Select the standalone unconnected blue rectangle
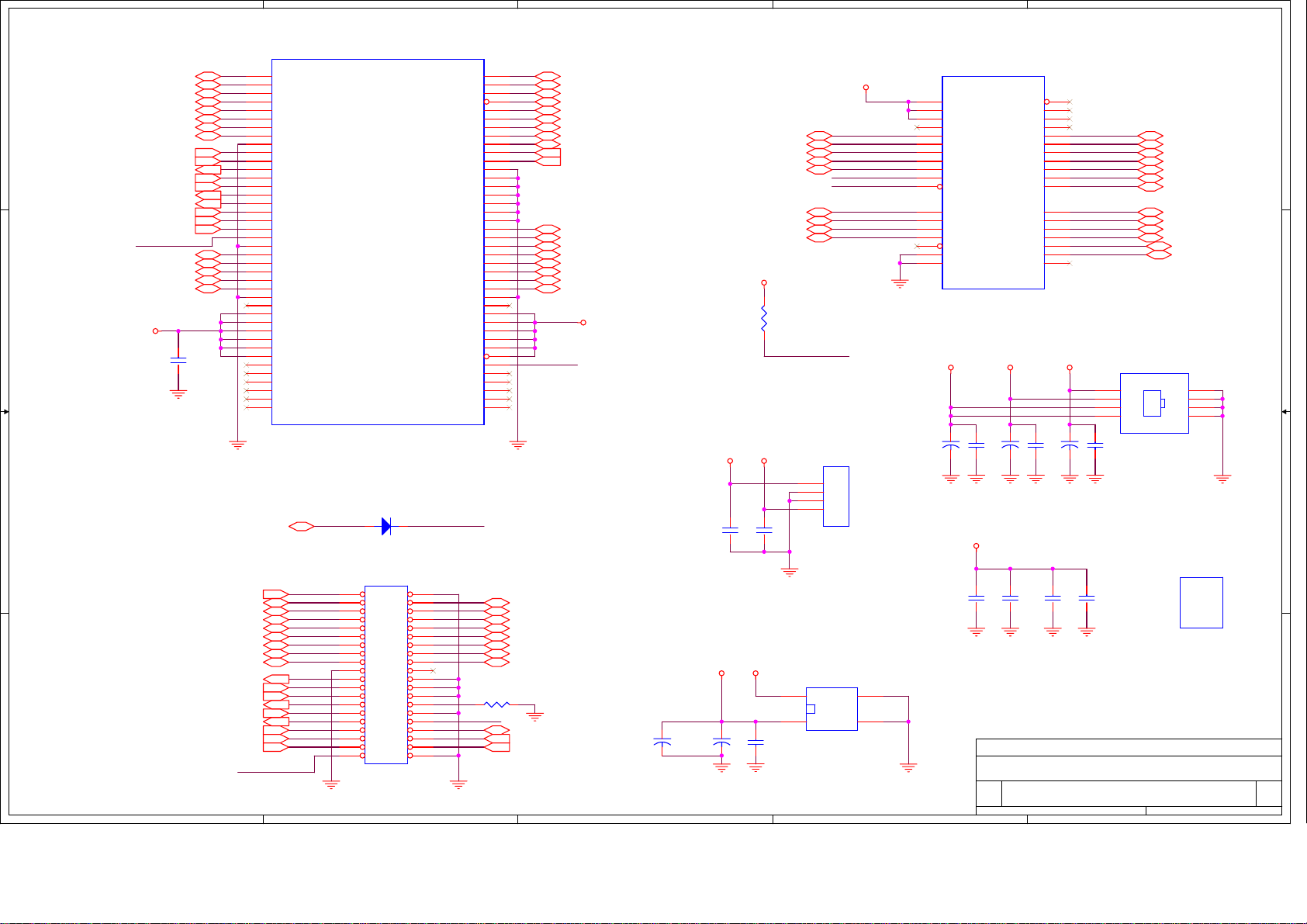1307x924 pixels. point(1202,603)
